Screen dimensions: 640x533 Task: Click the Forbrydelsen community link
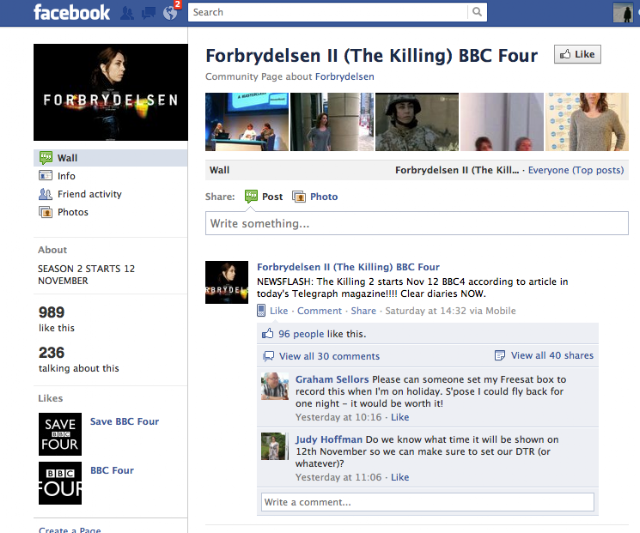coord(344,76)
